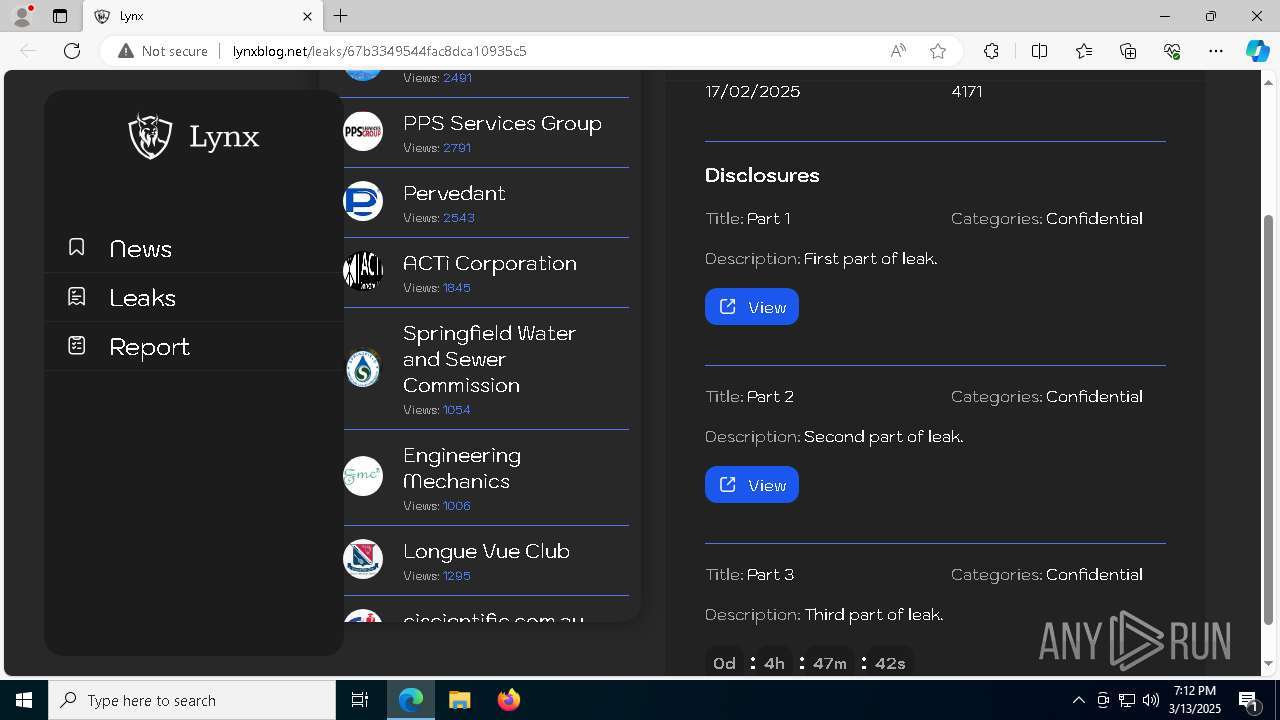
Task: Click Springfield Water logo thumbnail
Action: pyautogui.click(x=363, y=369)
